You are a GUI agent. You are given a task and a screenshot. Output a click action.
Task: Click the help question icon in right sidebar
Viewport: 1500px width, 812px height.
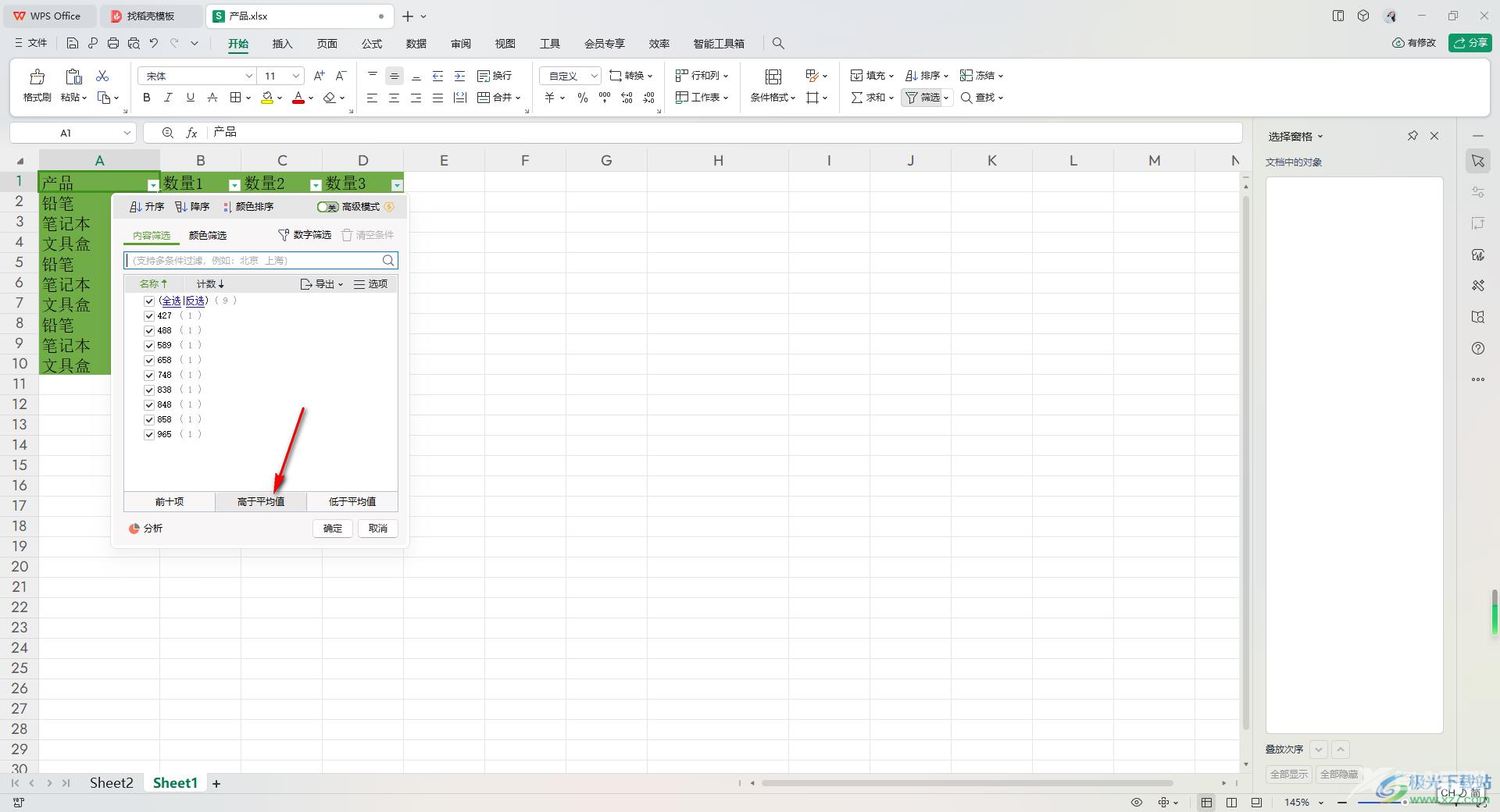(1478, 348)
